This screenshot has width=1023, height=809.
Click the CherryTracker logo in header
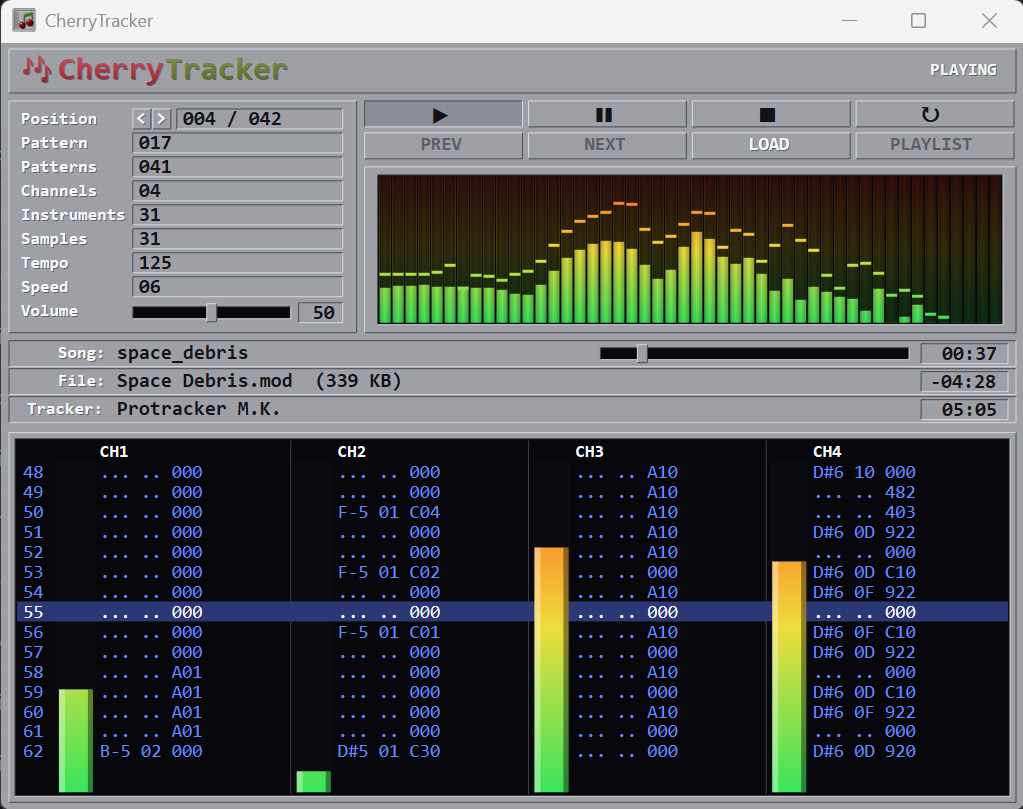(x=155, y=70)
